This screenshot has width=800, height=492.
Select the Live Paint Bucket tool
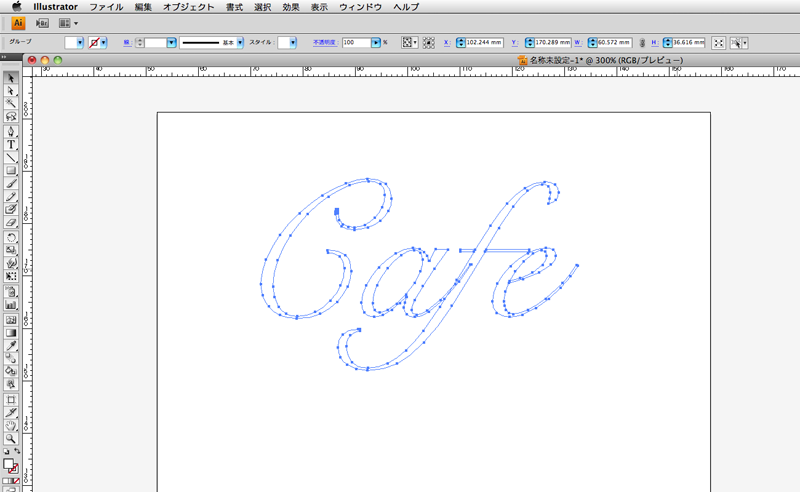[x=11, y=372]
